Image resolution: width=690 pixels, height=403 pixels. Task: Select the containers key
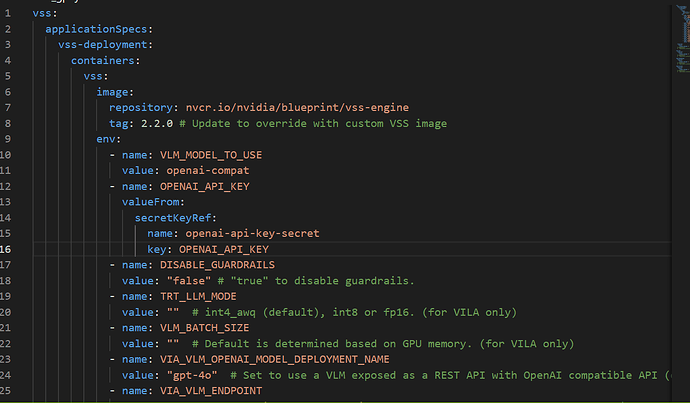pos(103,60)
